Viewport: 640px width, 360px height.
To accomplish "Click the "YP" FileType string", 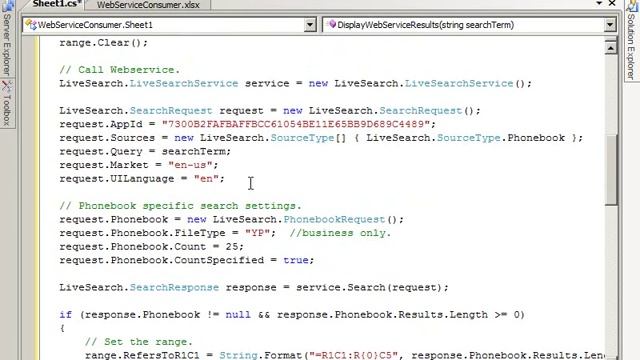I will pos(257,233).
